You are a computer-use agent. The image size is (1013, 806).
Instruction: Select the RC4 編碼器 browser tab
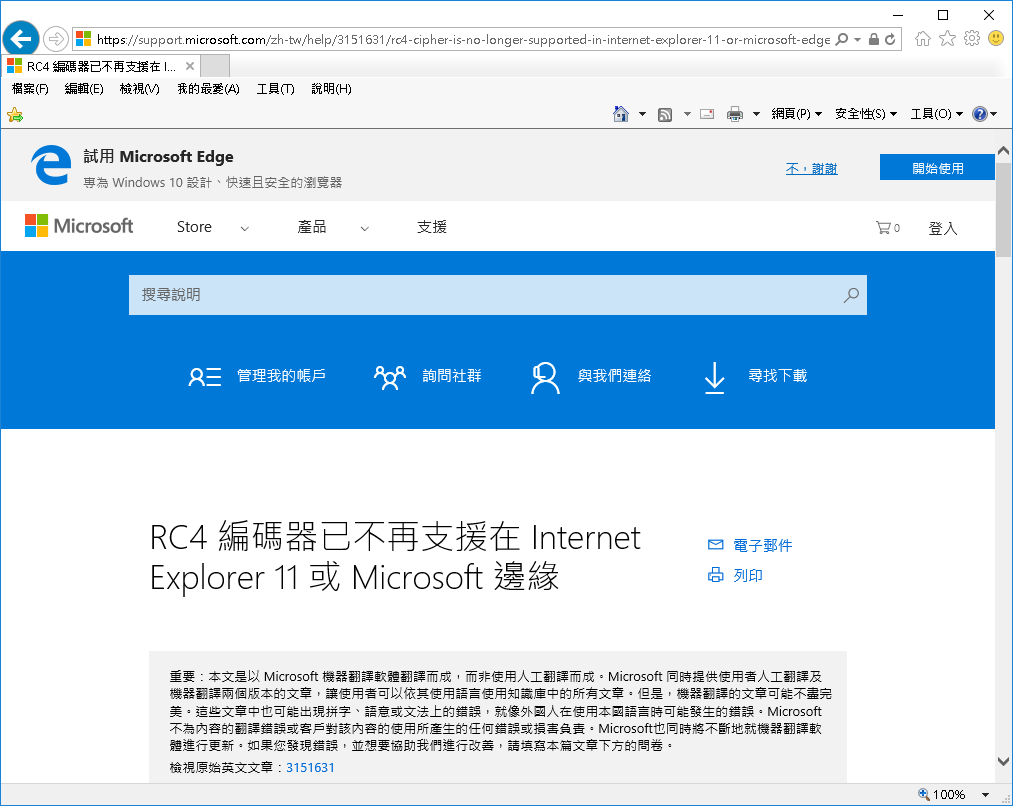[100, 67]
